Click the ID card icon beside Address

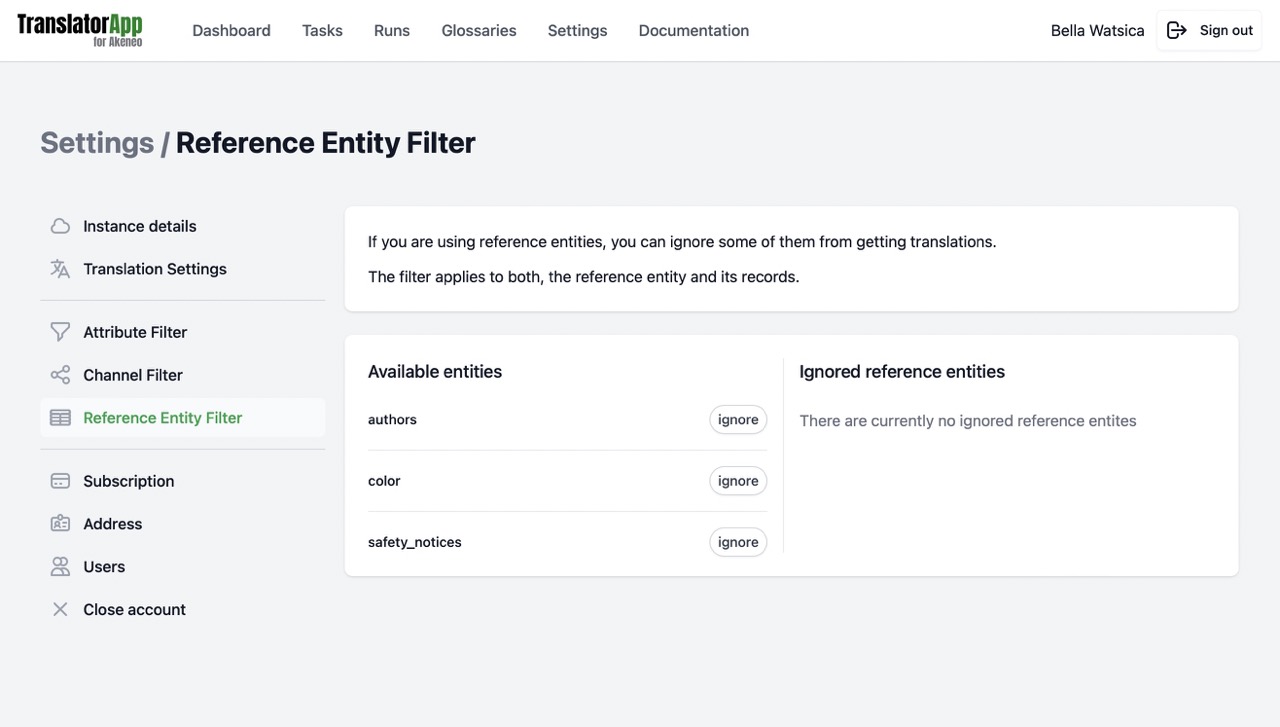point(60,524)
